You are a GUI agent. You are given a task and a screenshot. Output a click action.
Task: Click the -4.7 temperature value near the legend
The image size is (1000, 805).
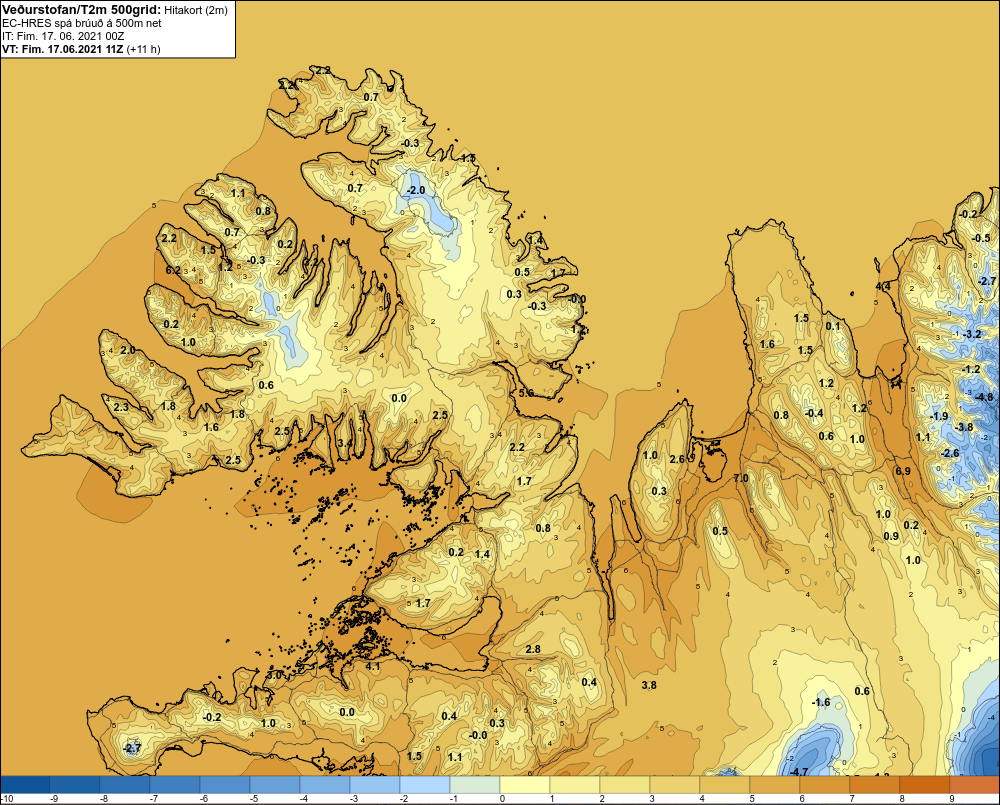click(x=798, y=771)
